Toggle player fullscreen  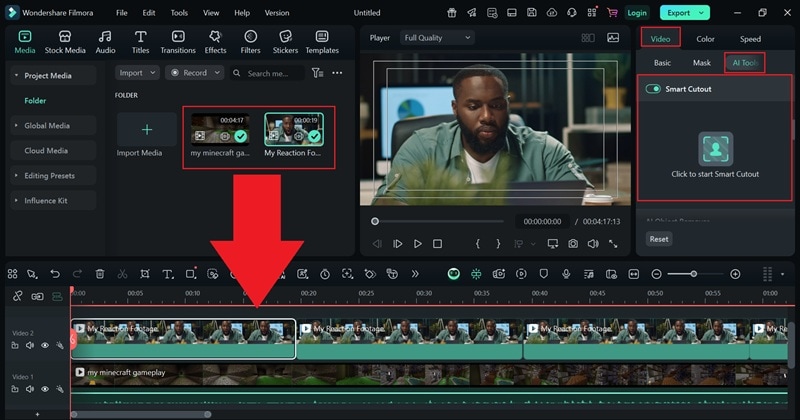613,244
